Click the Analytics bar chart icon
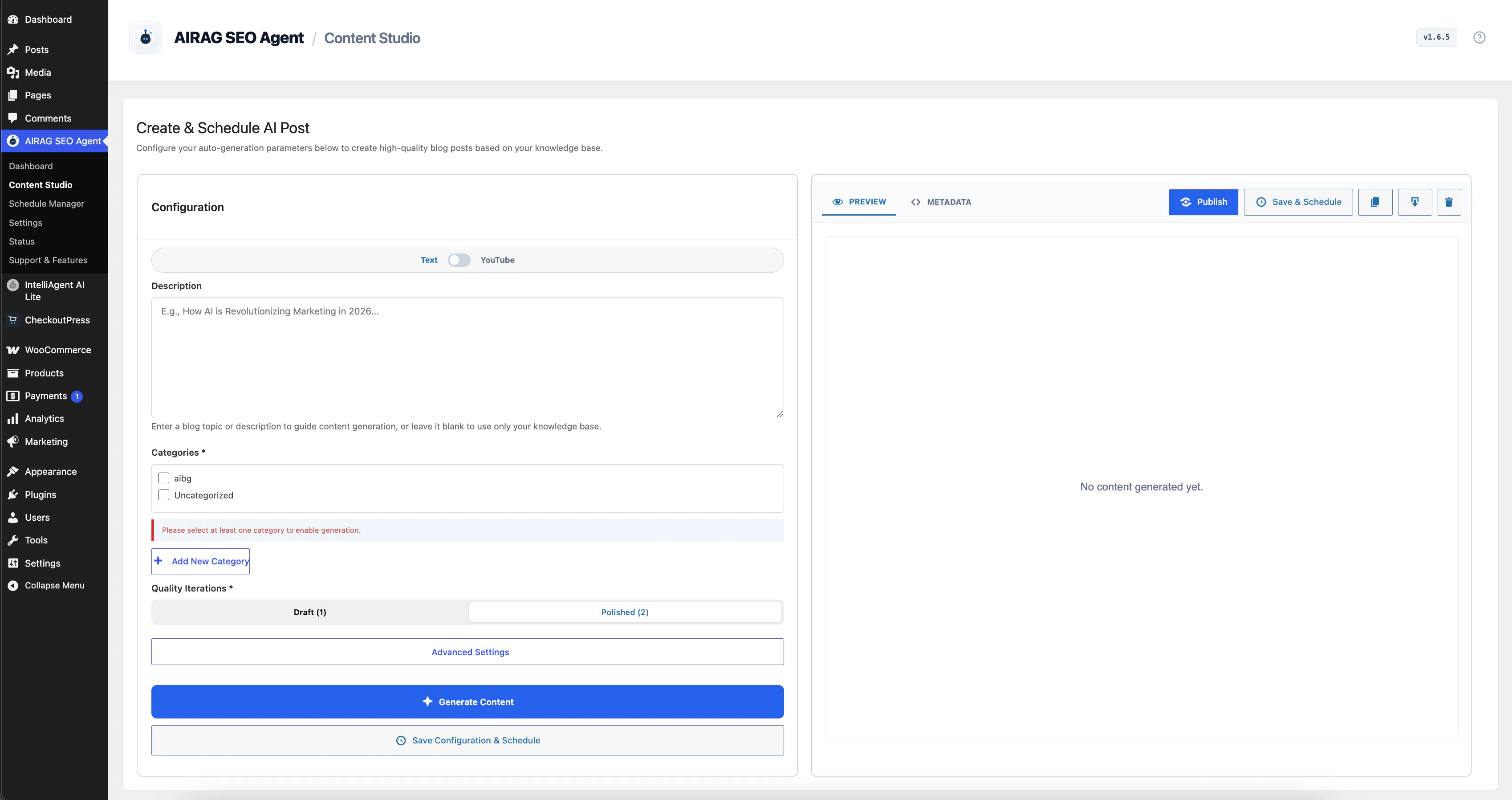The width and height of the screenshot is (1512, 800). [13, 419]
